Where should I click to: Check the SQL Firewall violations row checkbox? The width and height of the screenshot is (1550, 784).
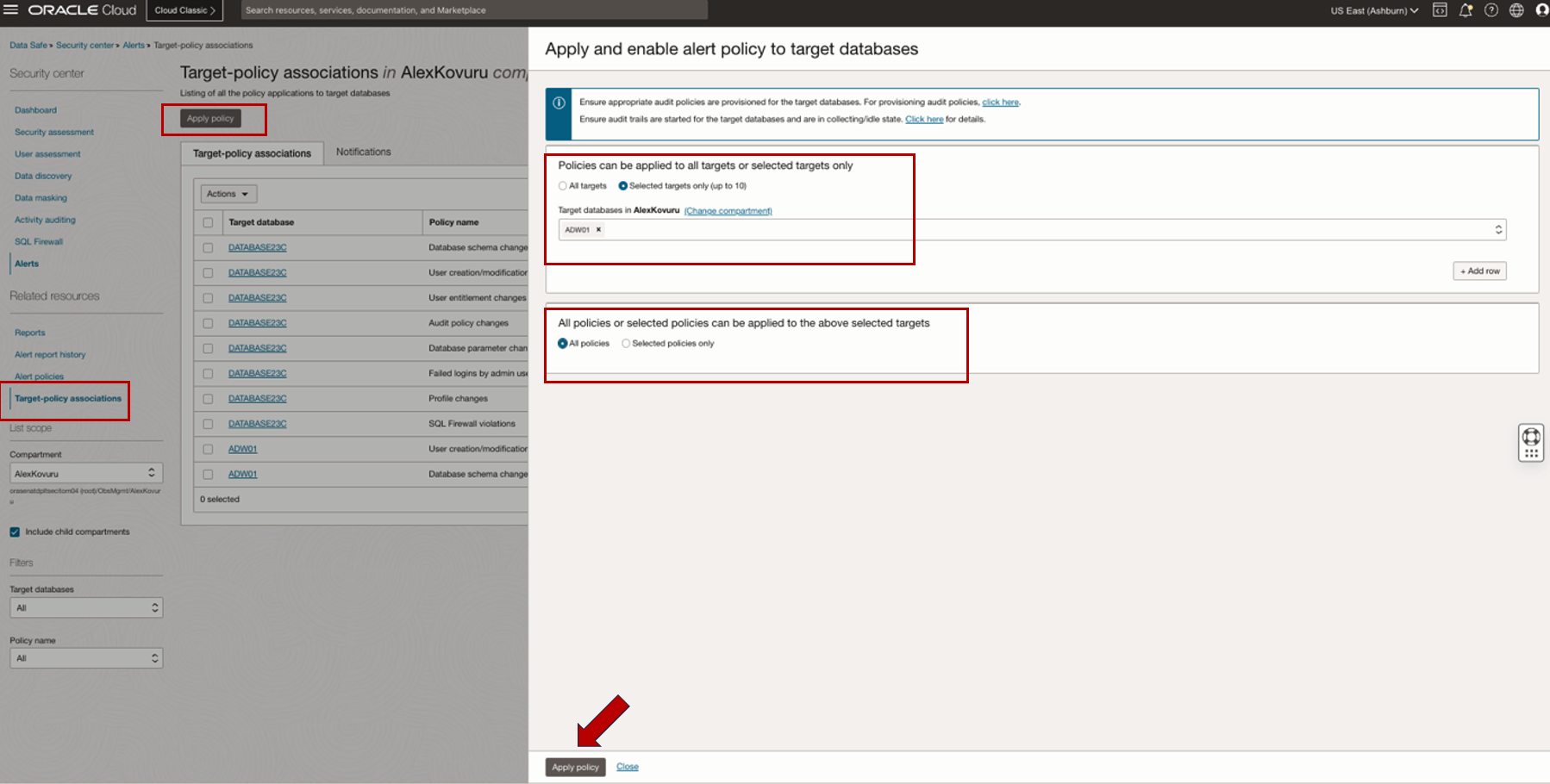tap(208, 424)
